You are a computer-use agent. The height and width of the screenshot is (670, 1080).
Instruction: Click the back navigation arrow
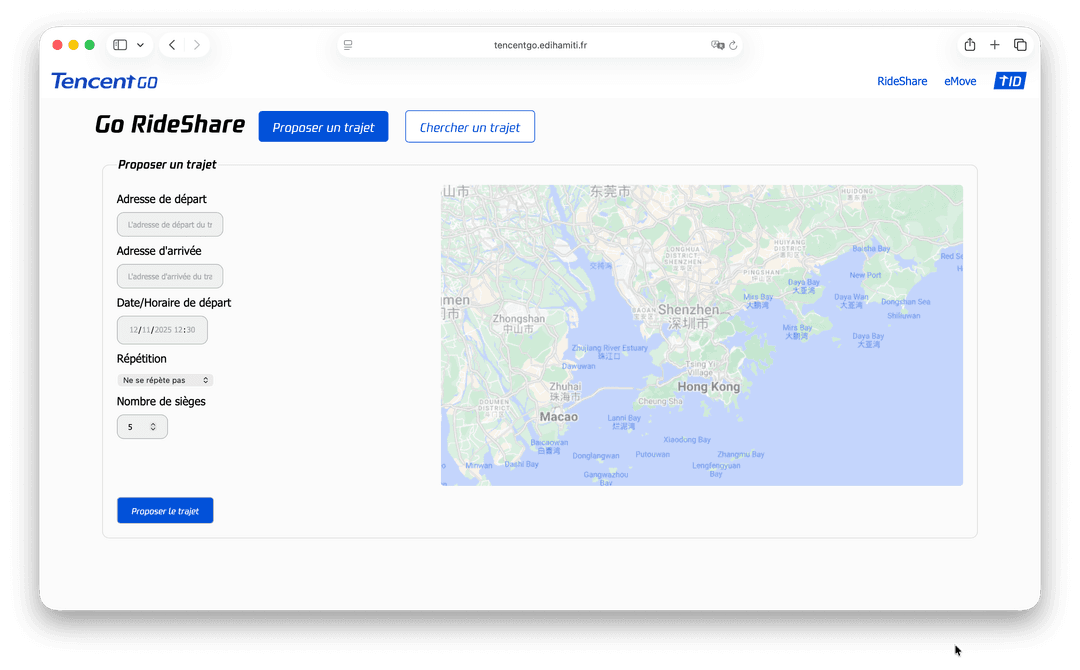pyautogui.click(x=171, y=44)
